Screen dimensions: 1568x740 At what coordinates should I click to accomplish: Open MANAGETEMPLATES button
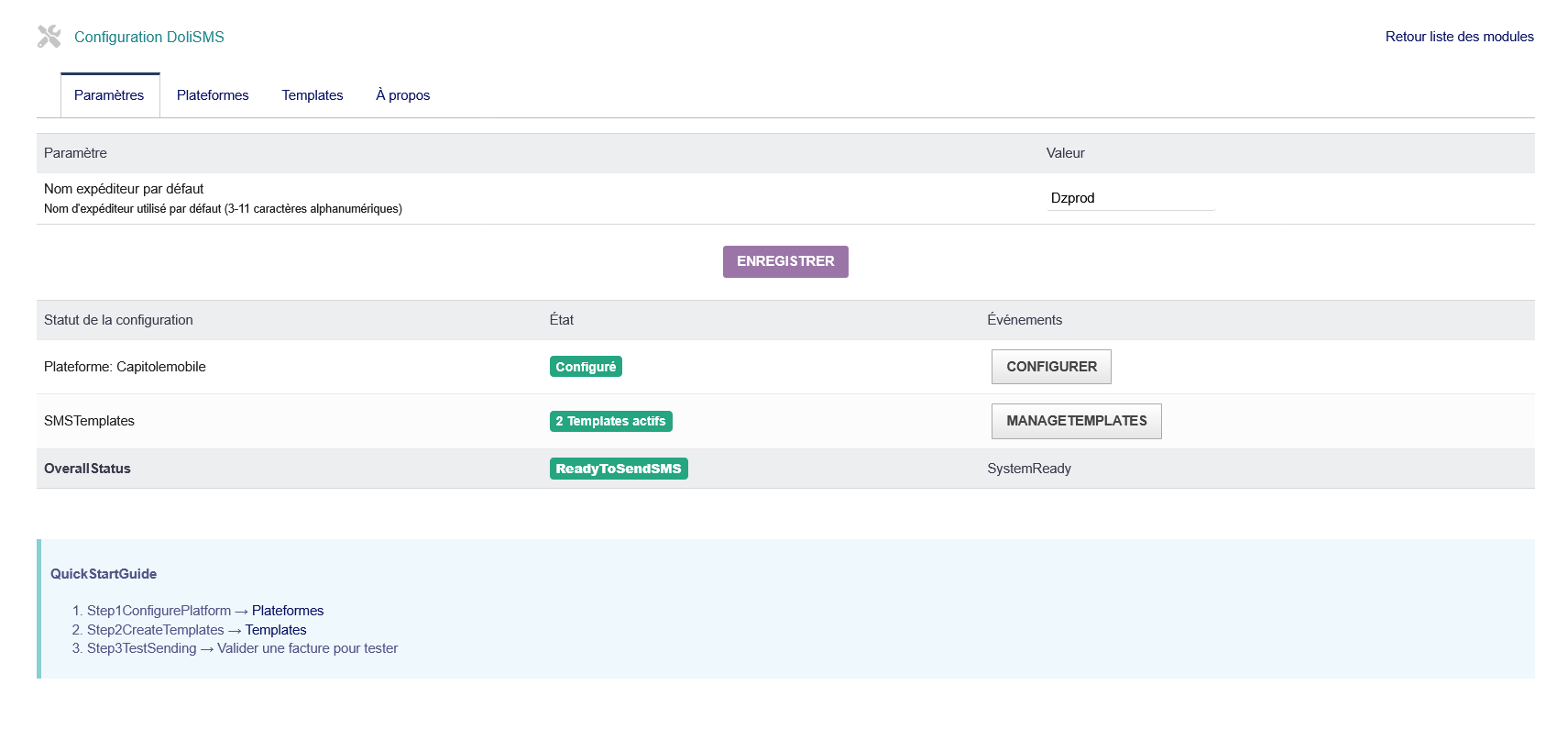[1076, 421]
